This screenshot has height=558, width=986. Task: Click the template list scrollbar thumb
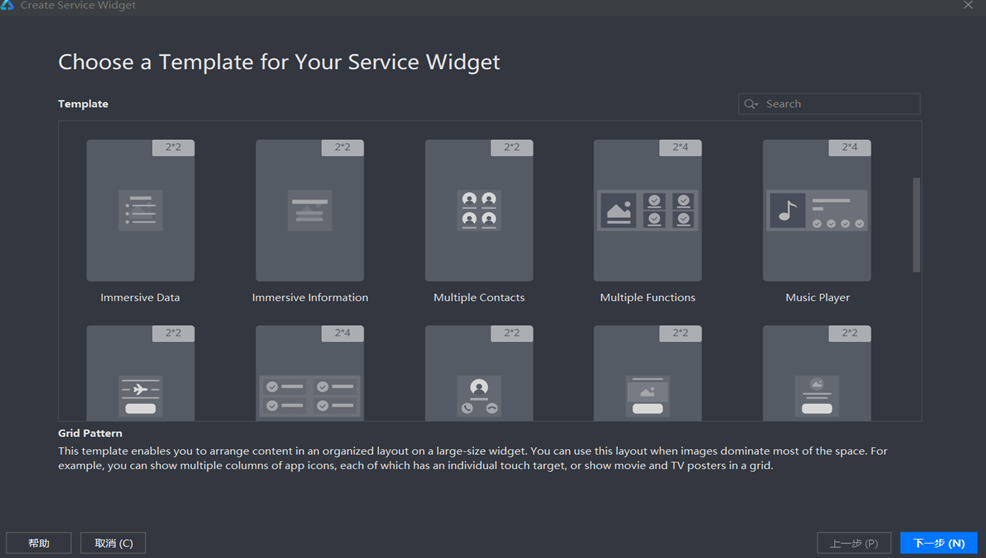point(916,225)
